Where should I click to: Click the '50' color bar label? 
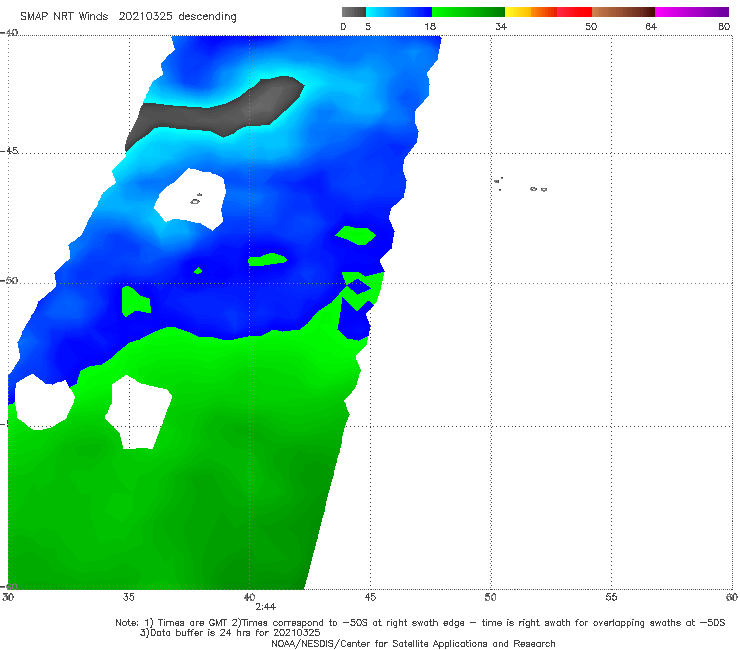[x=591, y=26]
